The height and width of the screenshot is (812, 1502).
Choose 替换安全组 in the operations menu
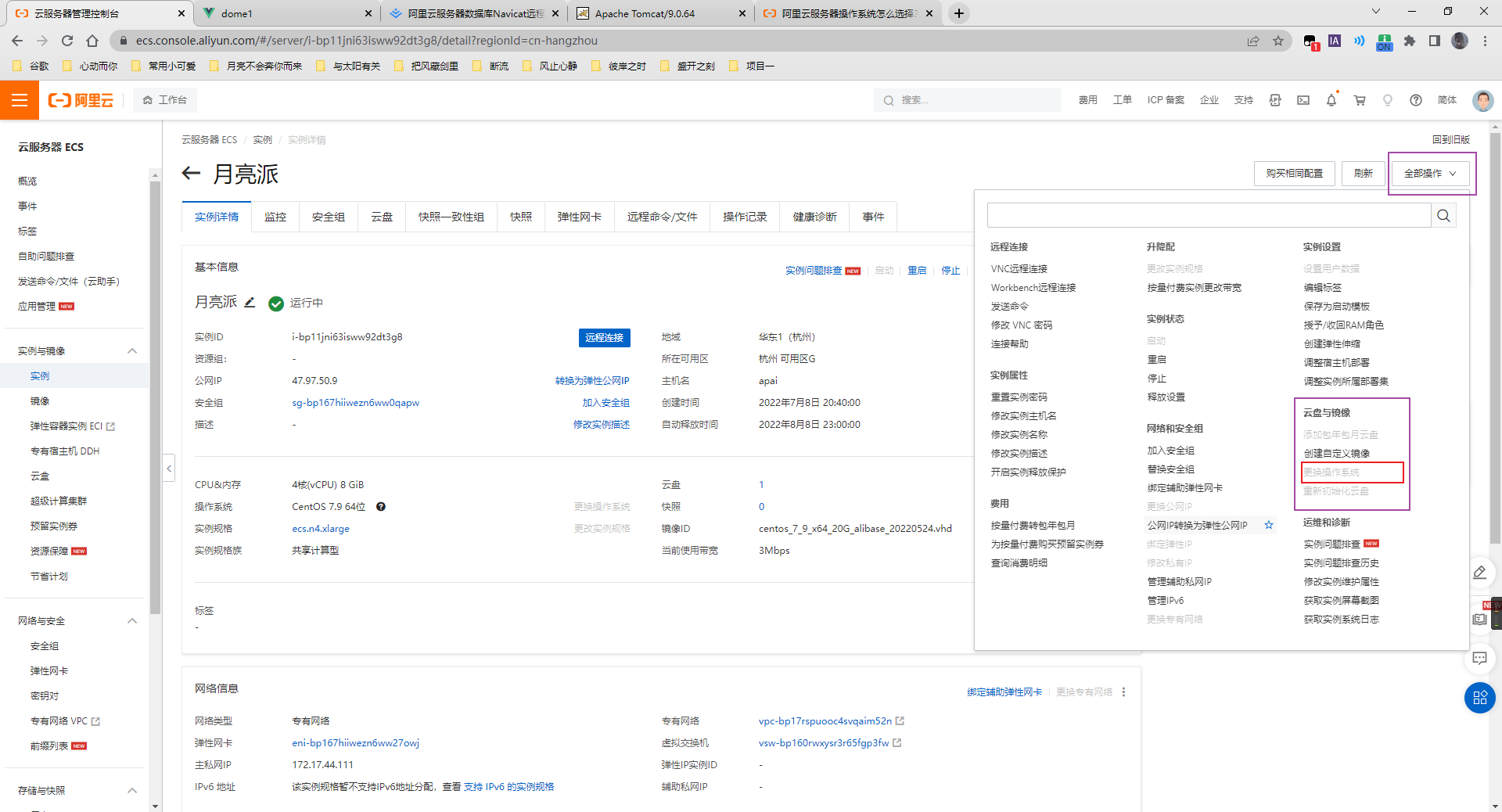(1171, 469)
